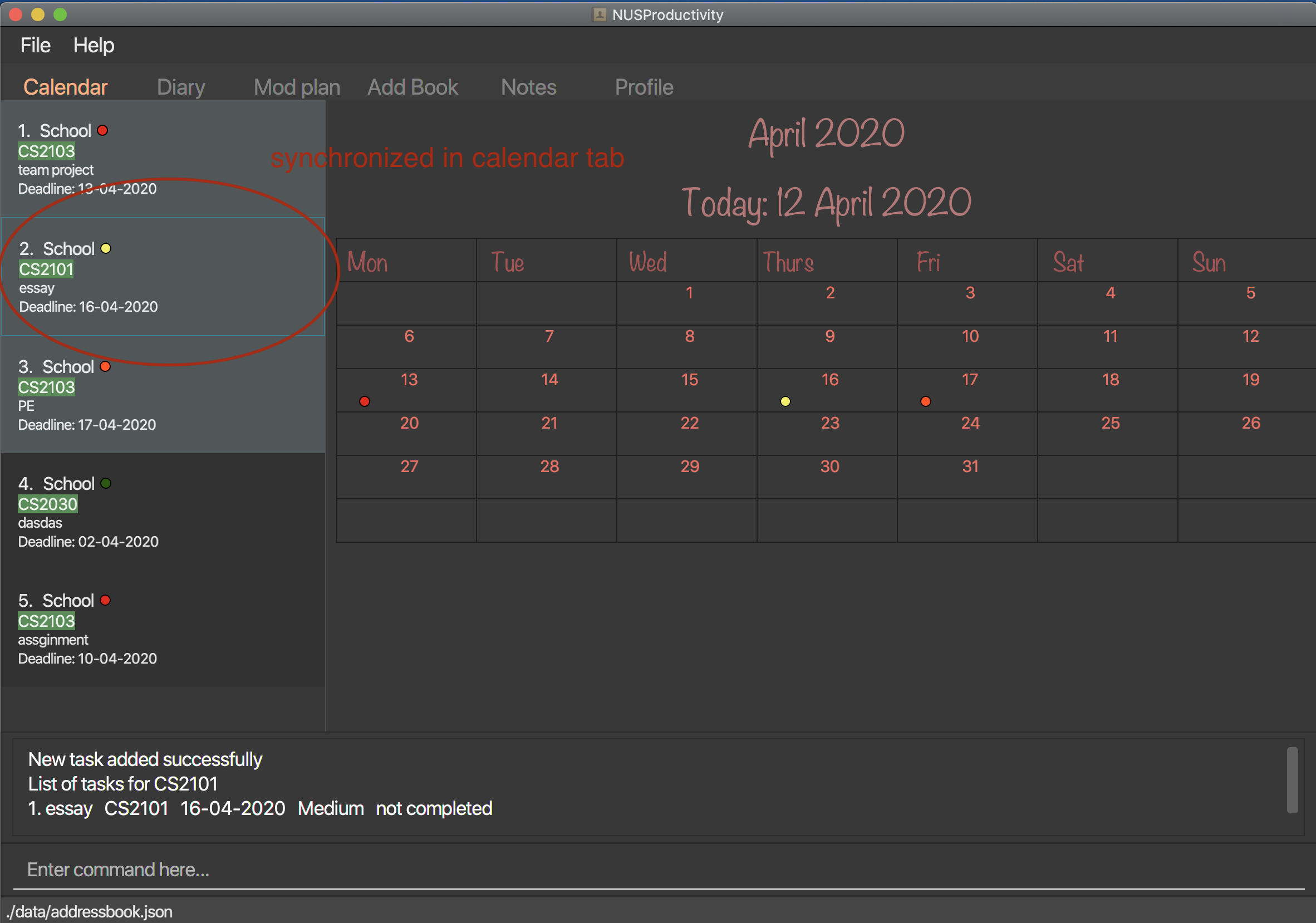
Task: Click the yellow priority dot on task 2
Action: coord(108,247)
